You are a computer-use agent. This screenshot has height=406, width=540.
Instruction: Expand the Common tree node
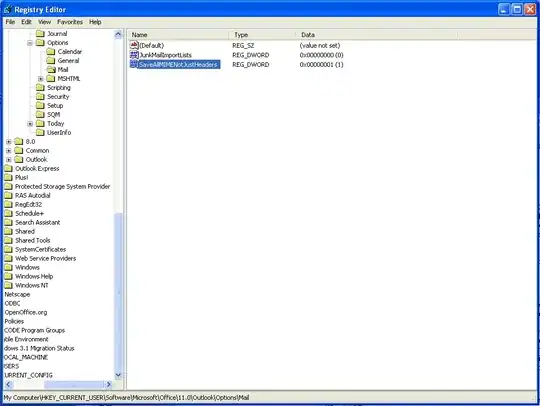tap(9, 150)
